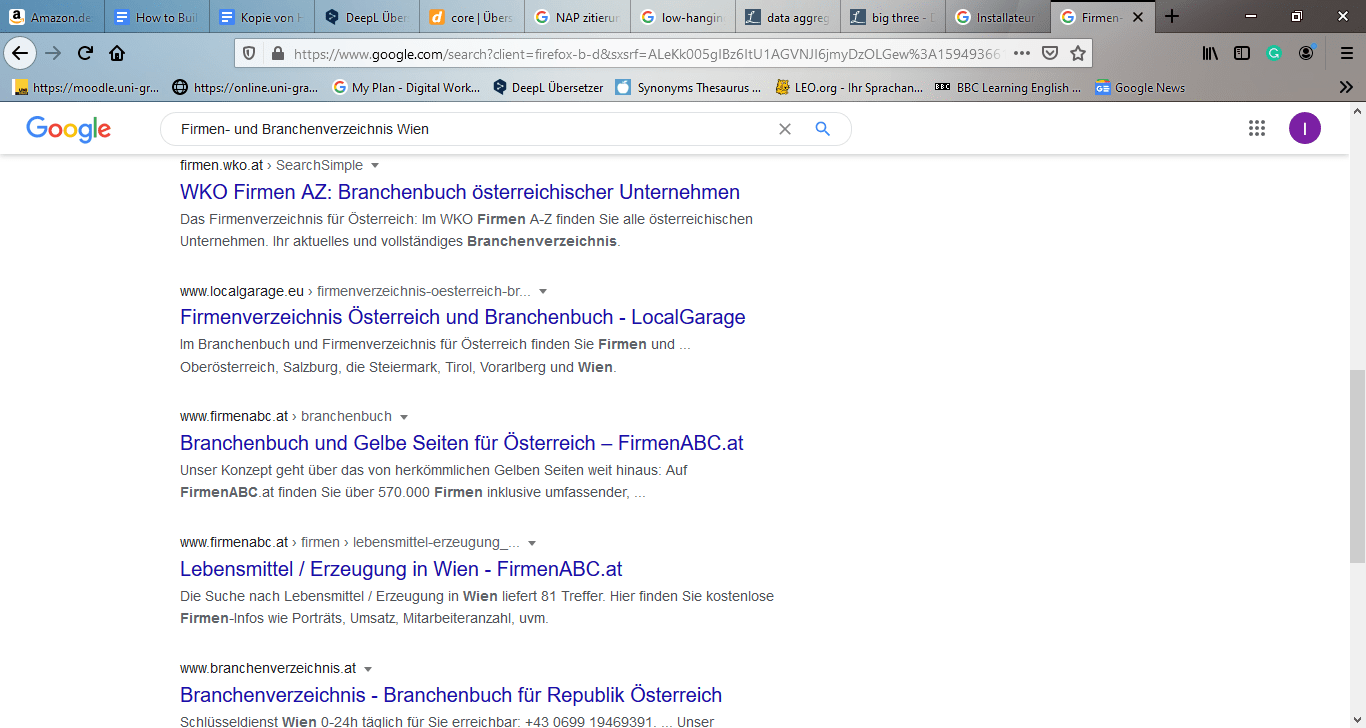The image size is (1366, 728).
Task: Go back to the previous page
Action: coord(20,53)
